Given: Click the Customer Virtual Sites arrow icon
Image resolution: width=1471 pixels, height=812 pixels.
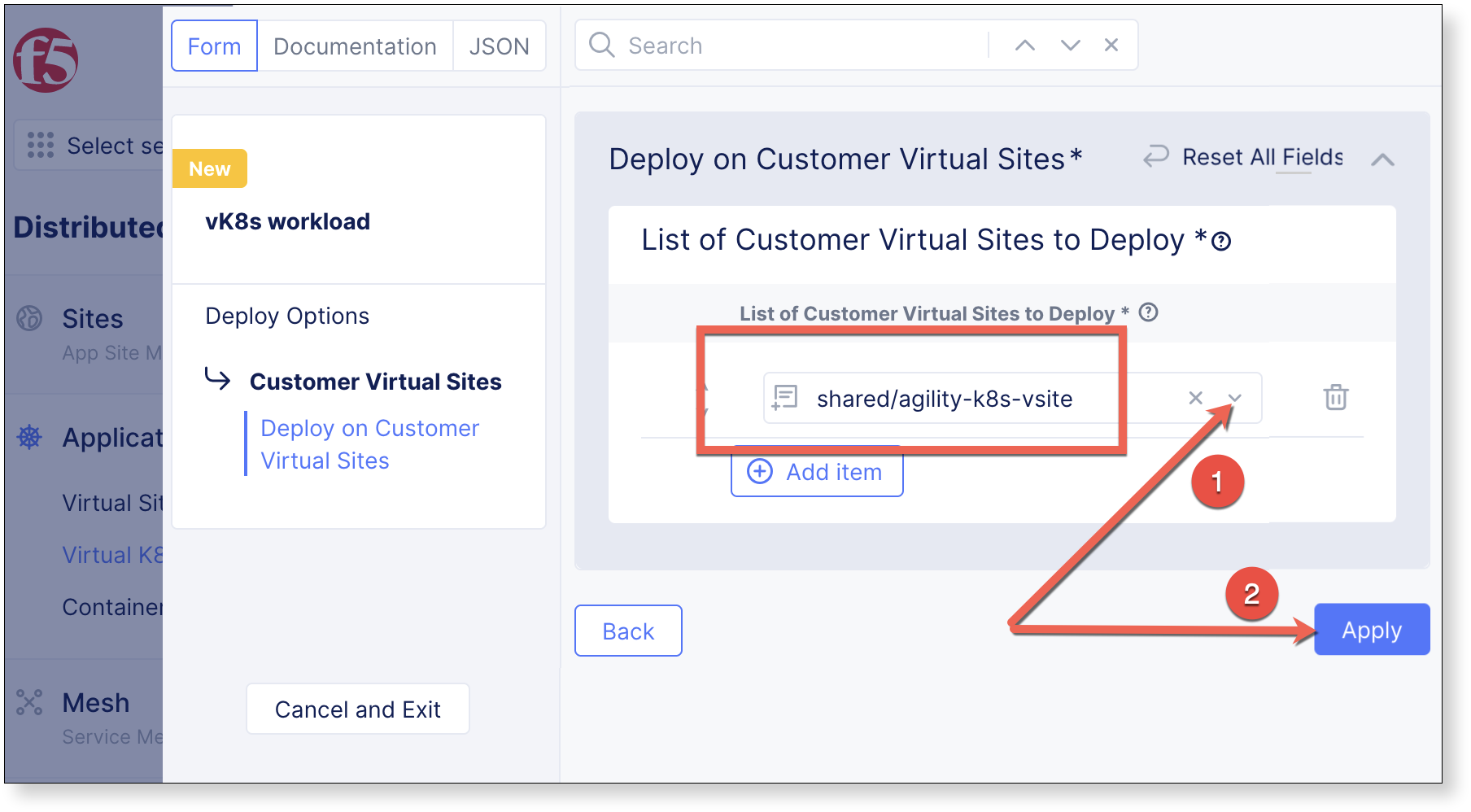Looking at the screenshot, I should tap(217, 379).
